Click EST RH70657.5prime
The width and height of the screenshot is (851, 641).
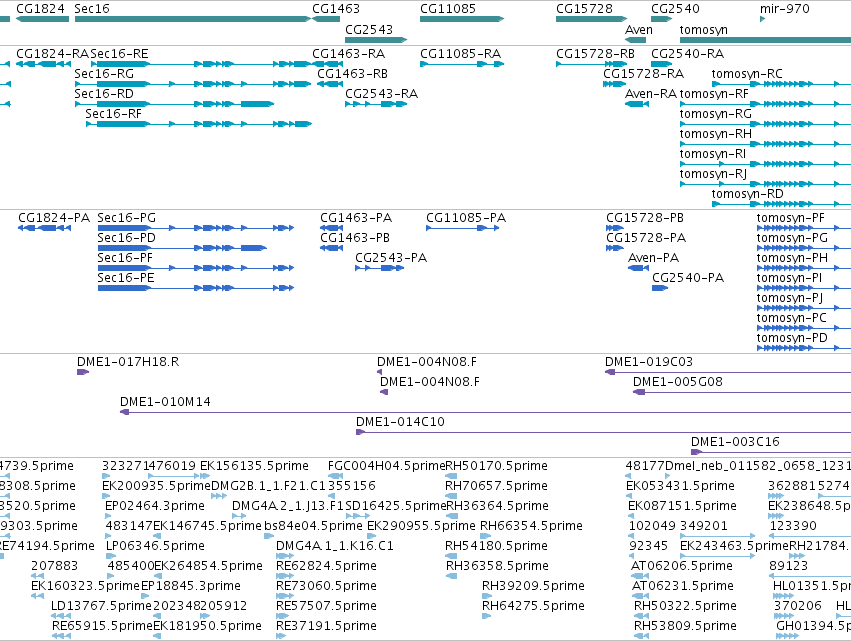click(496, 486)
